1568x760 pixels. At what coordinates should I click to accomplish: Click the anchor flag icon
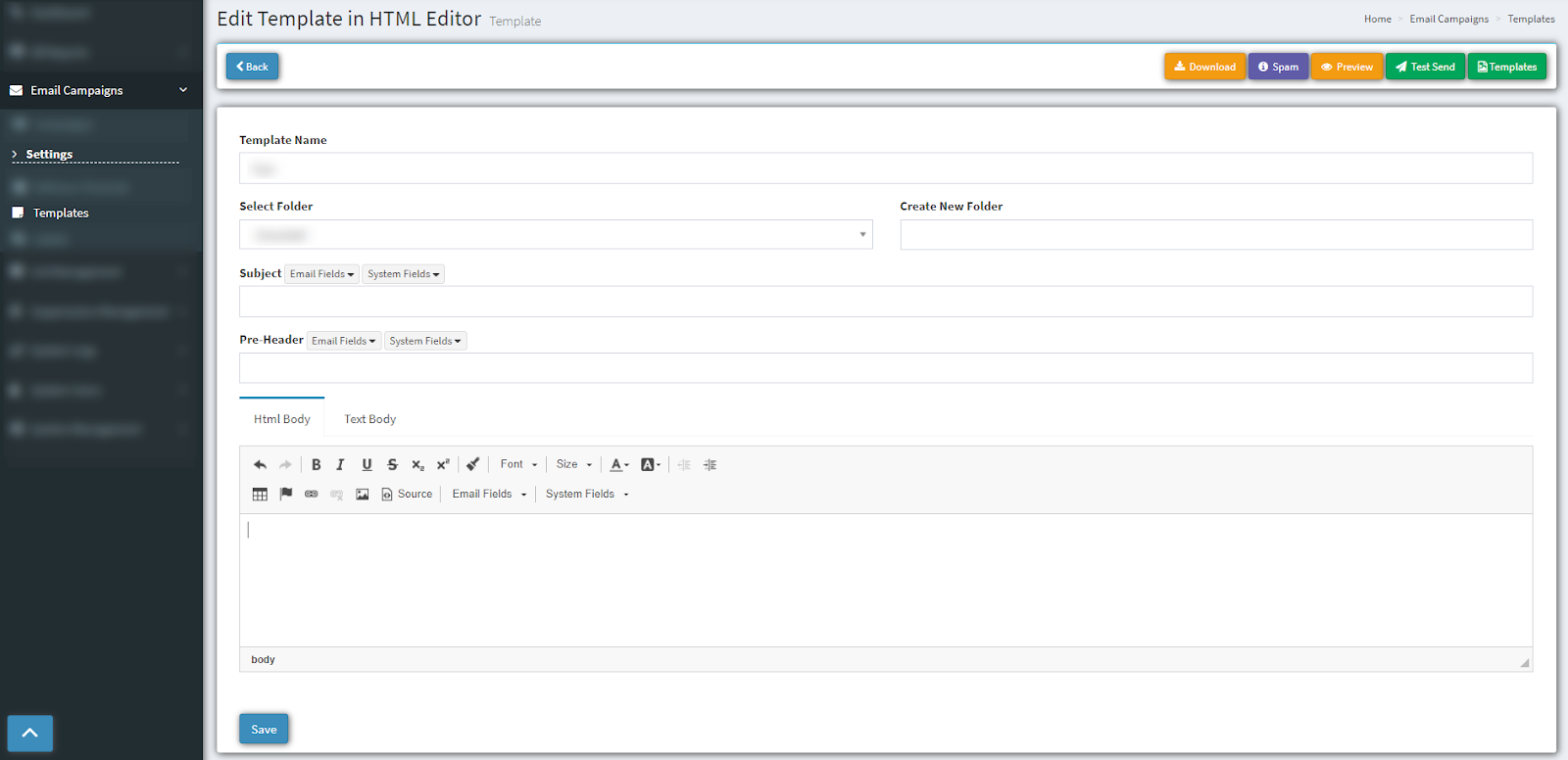pos(286,495)
